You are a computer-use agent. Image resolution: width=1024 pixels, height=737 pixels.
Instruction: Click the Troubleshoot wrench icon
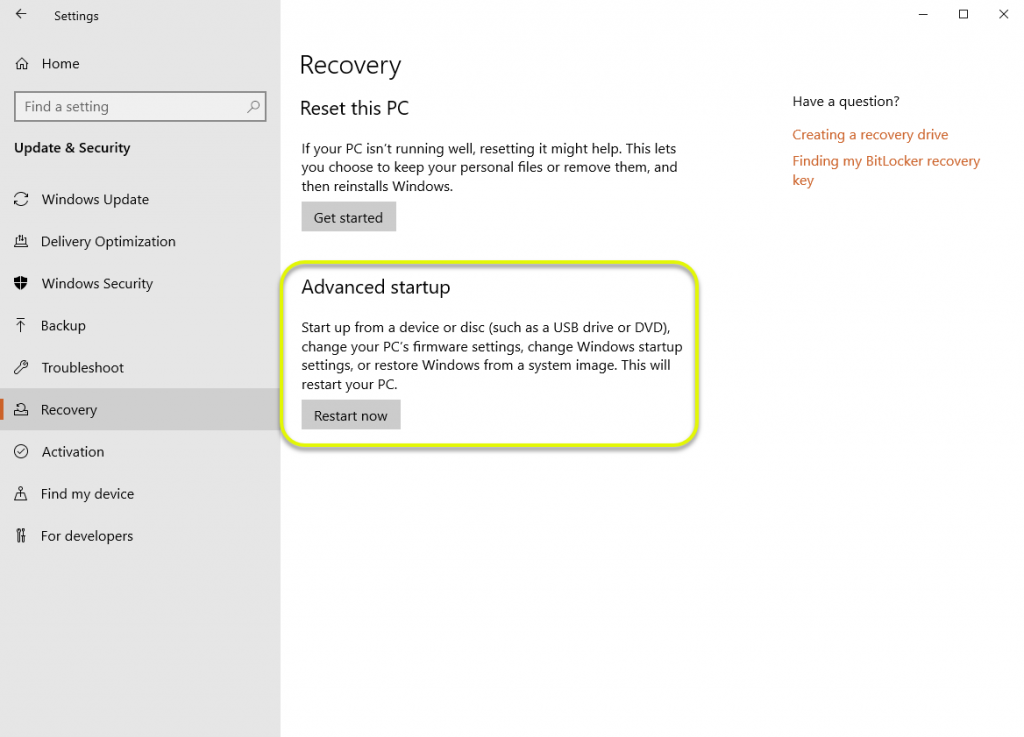21,368
